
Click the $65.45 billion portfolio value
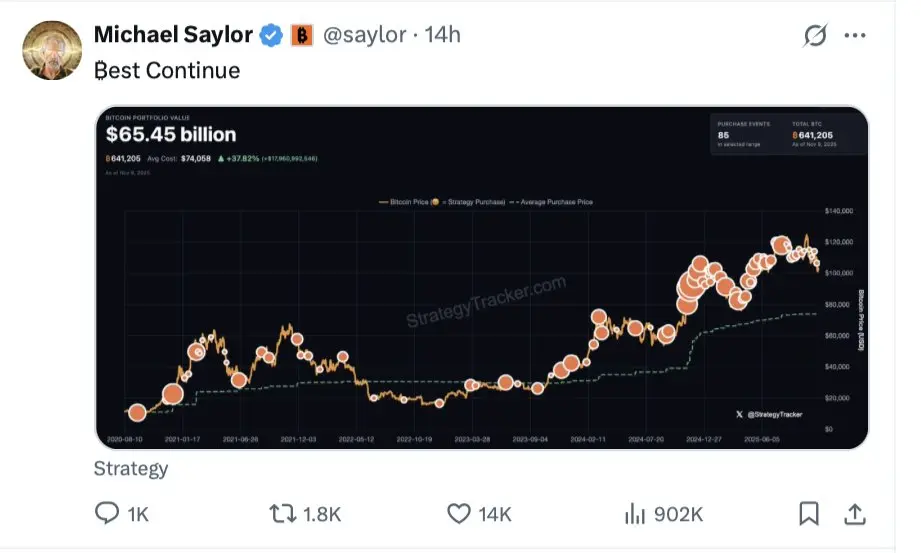(x=171, y=134)
